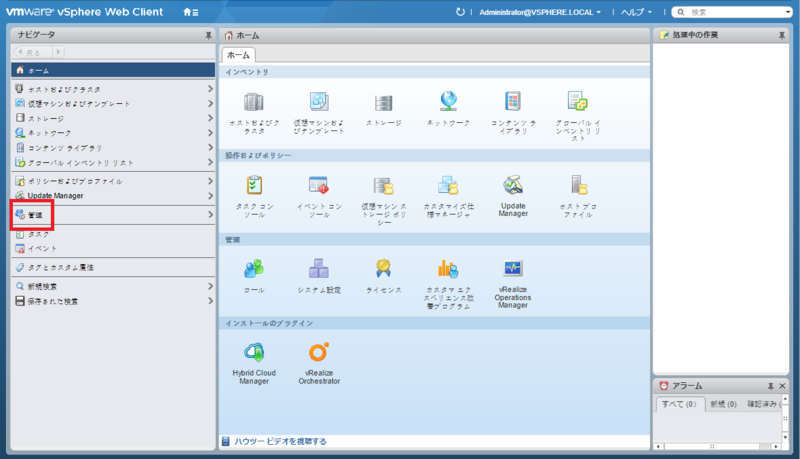Pin the Alarms panel

pos(770,386)
